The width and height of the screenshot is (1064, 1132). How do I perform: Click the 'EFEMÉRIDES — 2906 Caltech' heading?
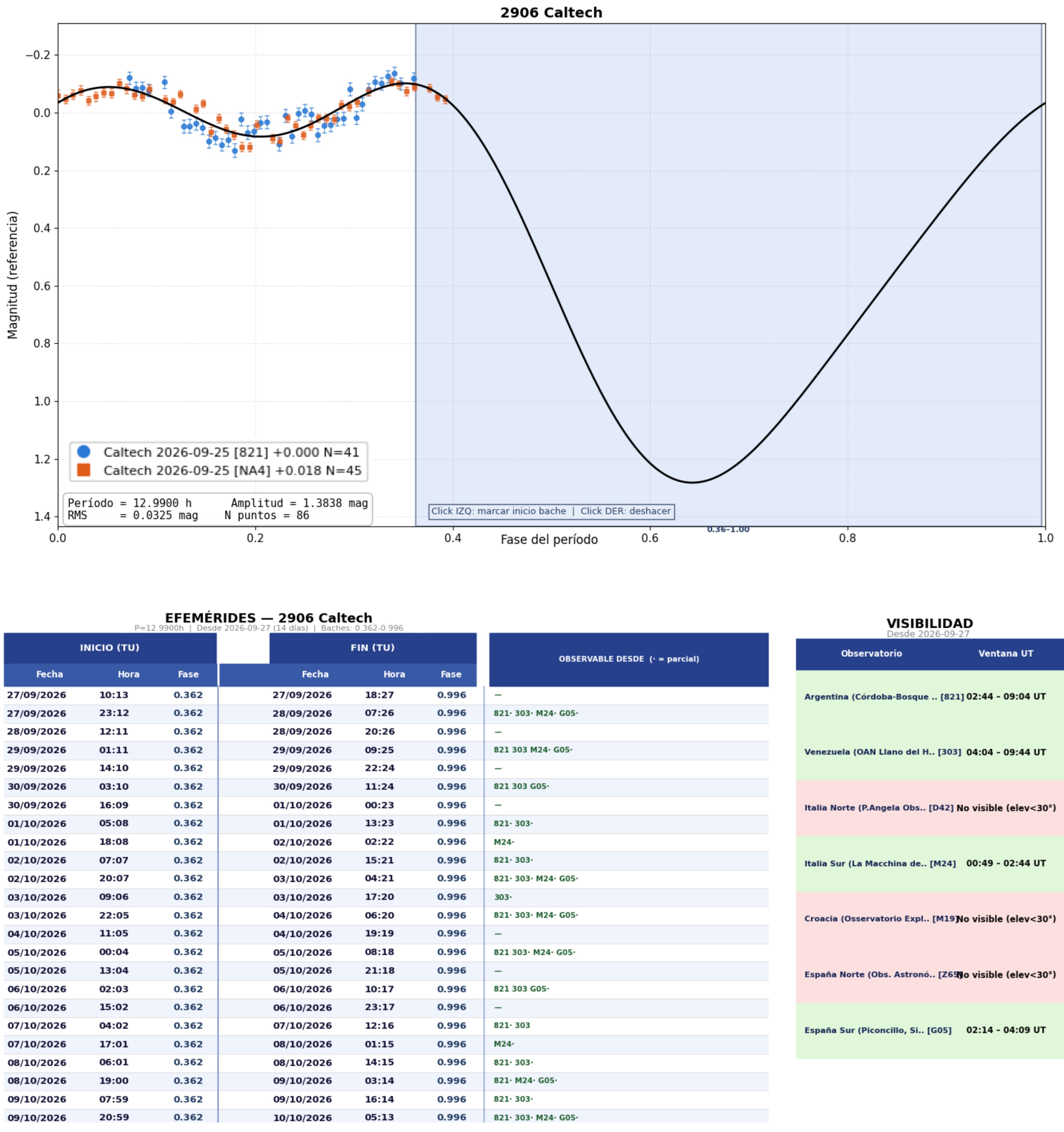pos(268,619)
